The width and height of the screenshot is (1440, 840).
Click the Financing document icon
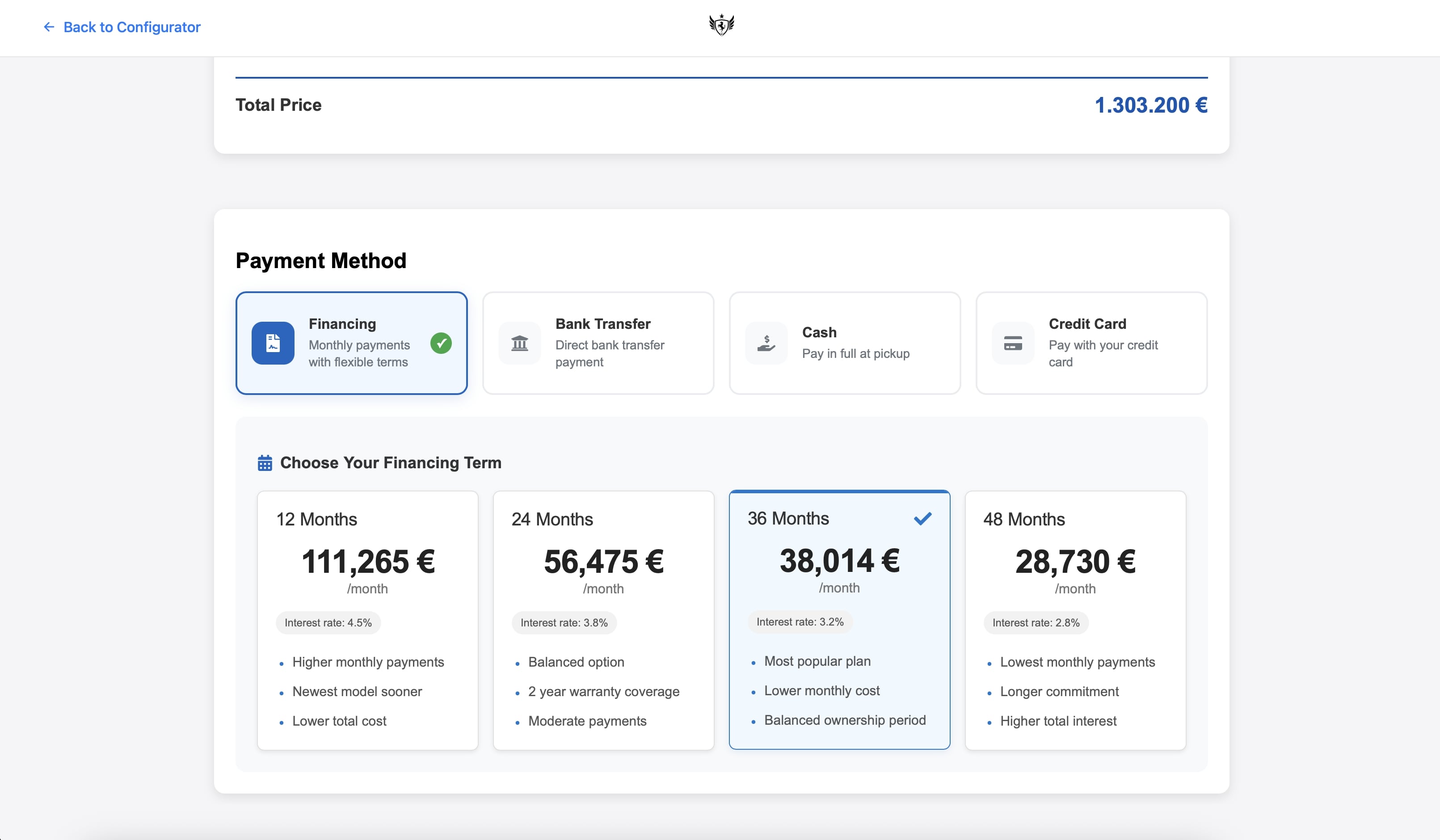pyautogui.click(x=273, y=343)
